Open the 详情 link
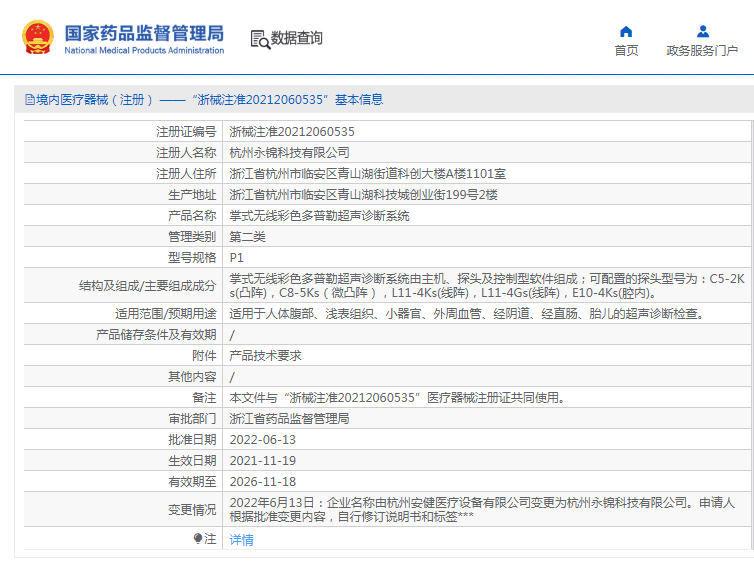Screen dimensions: 754x571 tap(242, 540)
